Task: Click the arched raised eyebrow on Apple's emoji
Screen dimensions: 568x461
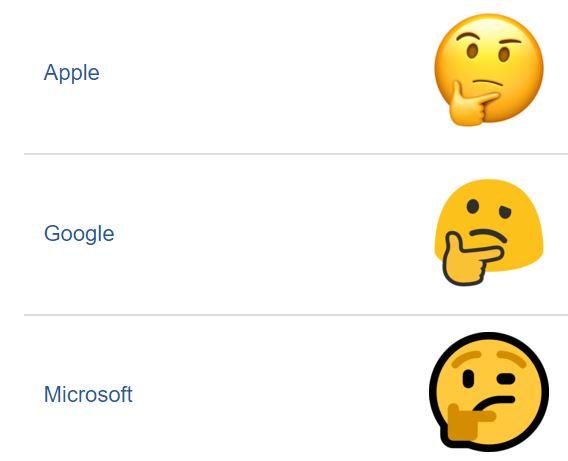Action: point(468,36)
